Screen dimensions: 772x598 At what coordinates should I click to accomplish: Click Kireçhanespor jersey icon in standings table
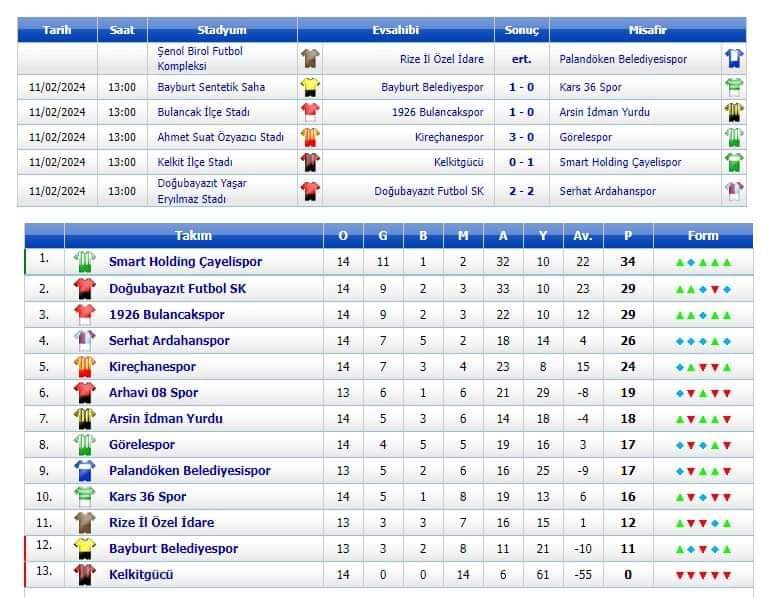click(x=84, y=366)
